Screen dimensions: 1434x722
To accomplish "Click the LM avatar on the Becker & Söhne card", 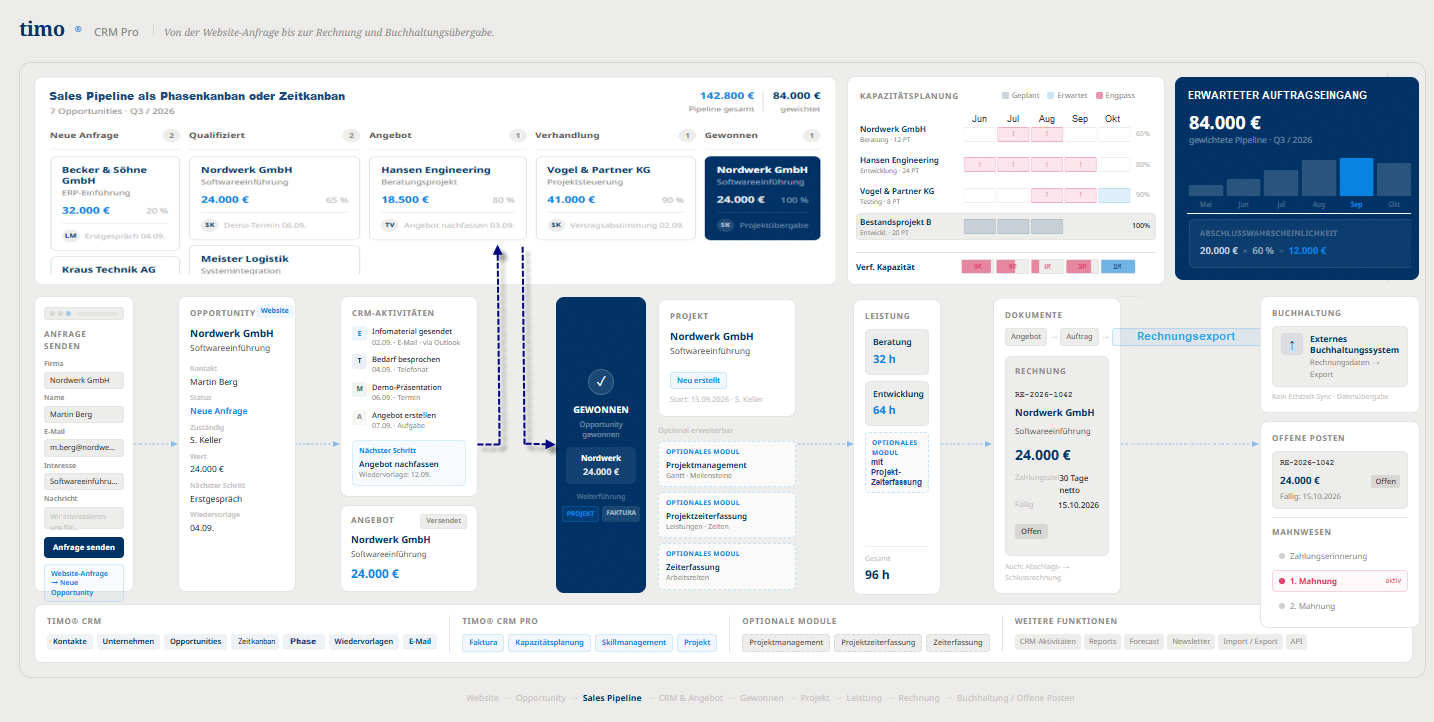I will (x=71, y=235).
